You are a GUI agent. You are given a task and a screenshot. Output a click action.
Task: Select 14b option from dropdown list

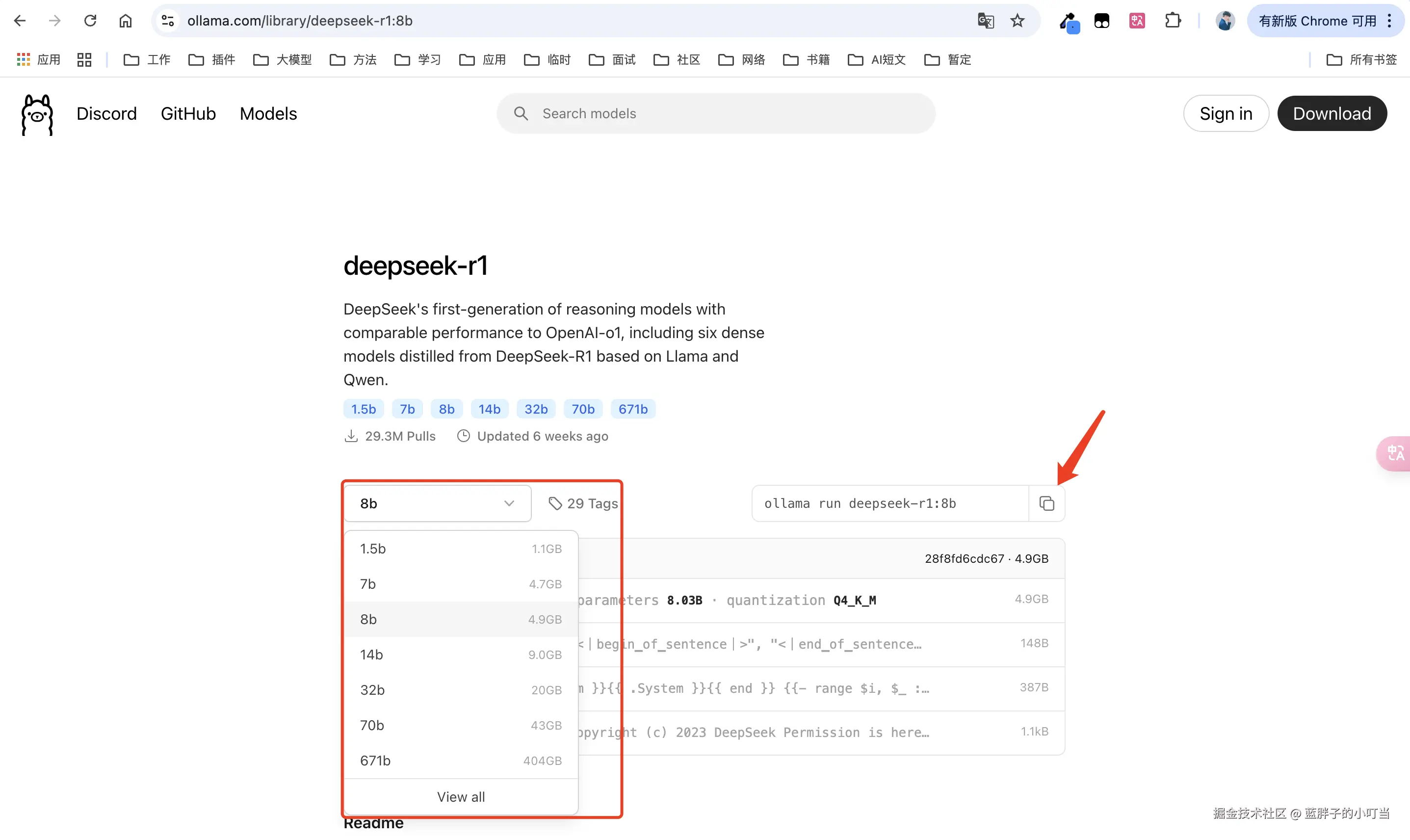pyautogui.click(x=461, y=655)
